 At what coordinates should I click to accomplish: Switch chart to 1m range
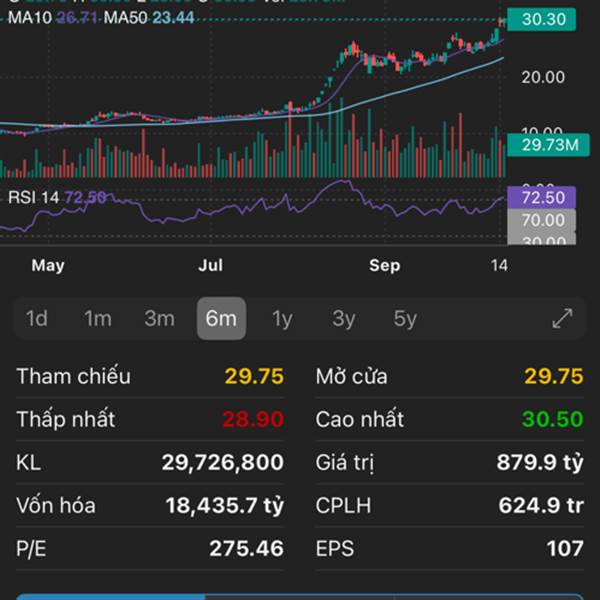click(98, 319)
